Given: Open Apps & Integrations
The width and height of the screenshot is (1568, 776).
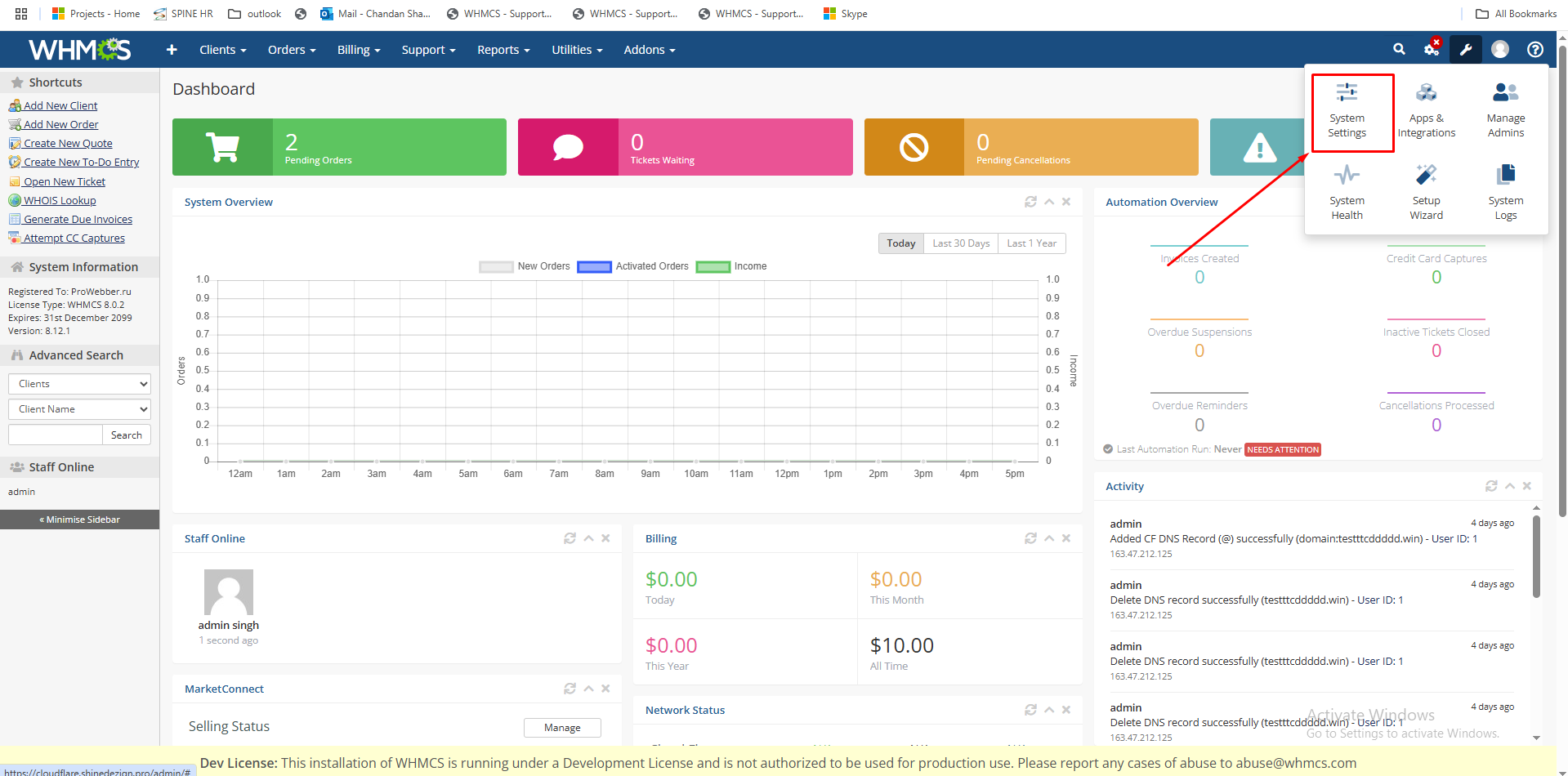Looking at the screenshot, I should [1426, 112].
